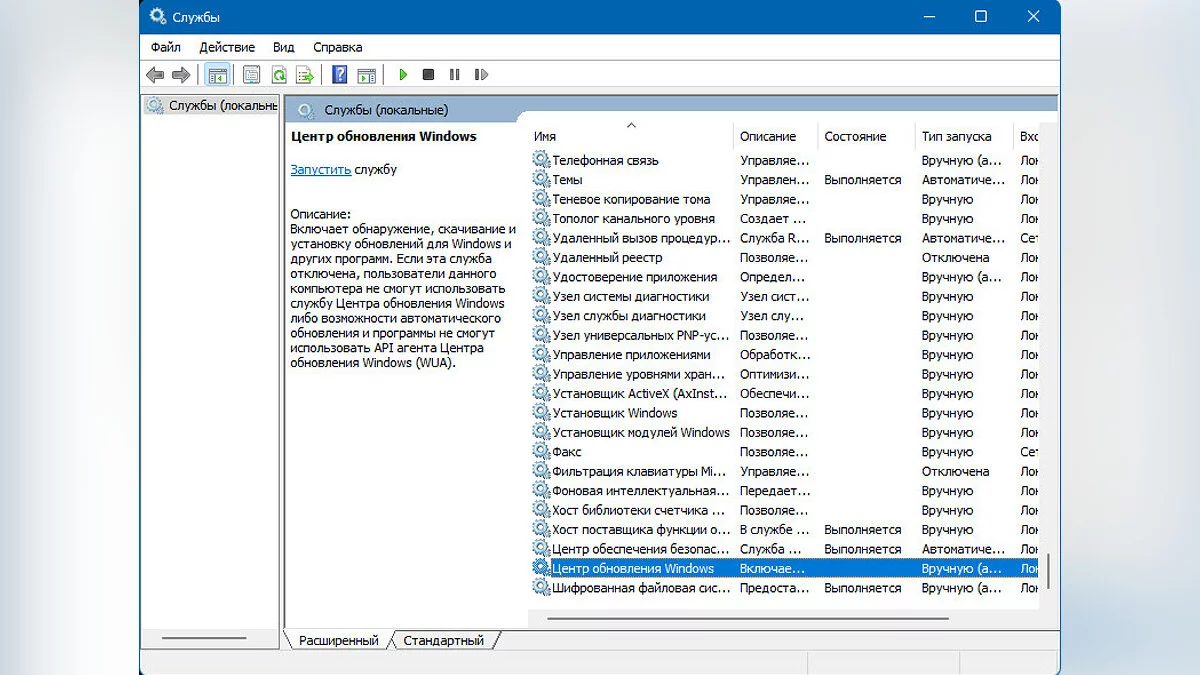This screenshot has width=1200, height=675.
Task: Toggle the Show/Hide console tree icon
Action: pos(217,75)
